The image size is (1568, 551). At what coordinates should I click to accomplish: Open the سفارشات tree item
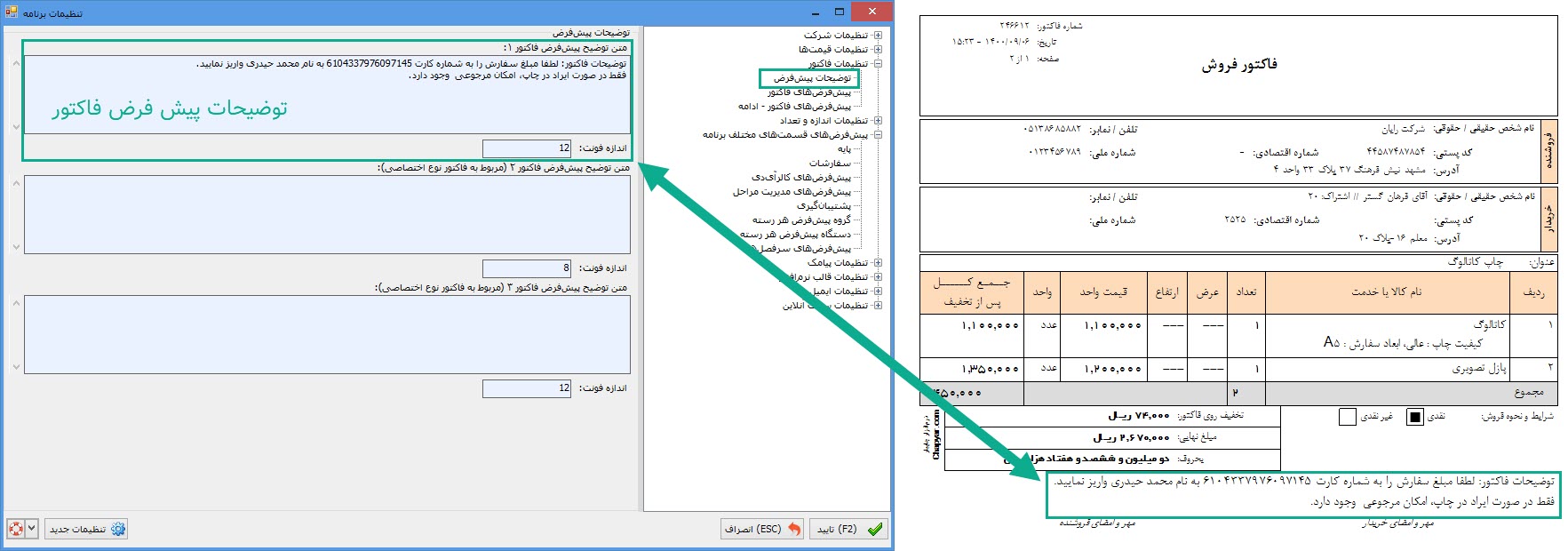click(x=830, y=164)
